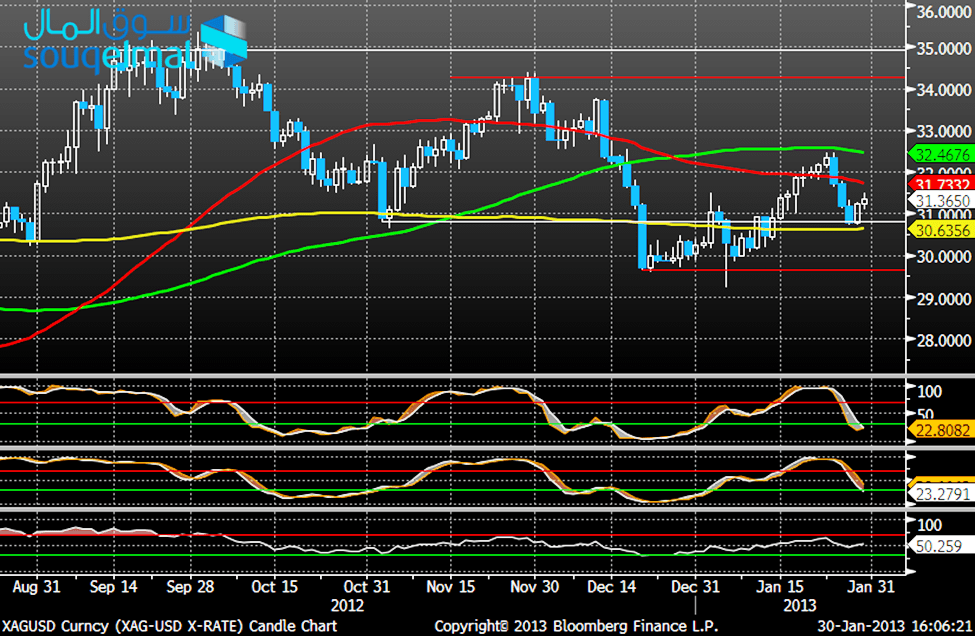Viewport: 975px width, 636px height.
Task: Select the yellow 30.6356 moving average label
Action: tap(940, 230)
